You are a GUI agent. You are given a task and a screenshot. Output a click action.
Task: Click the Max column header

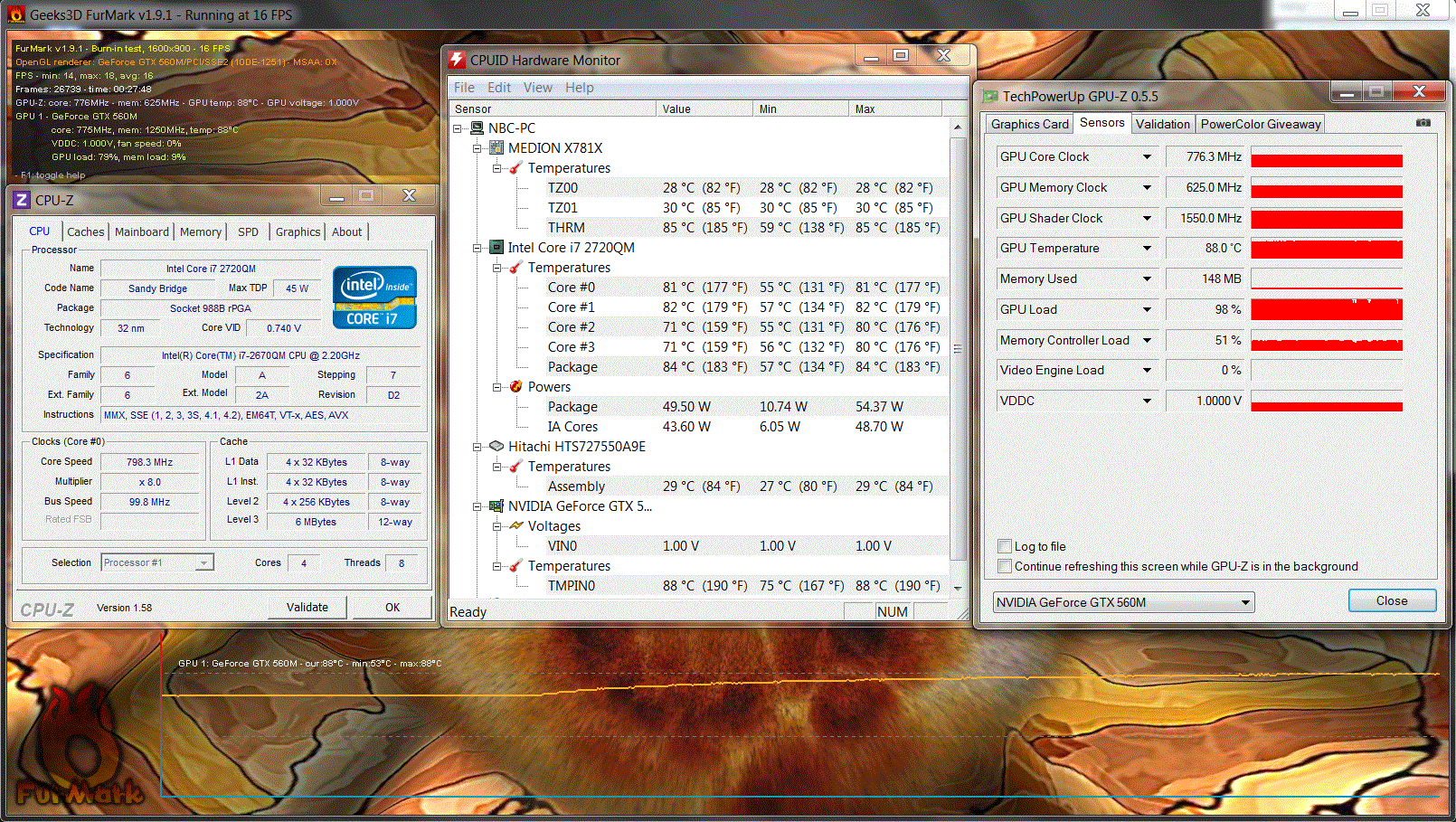(896, 109)
